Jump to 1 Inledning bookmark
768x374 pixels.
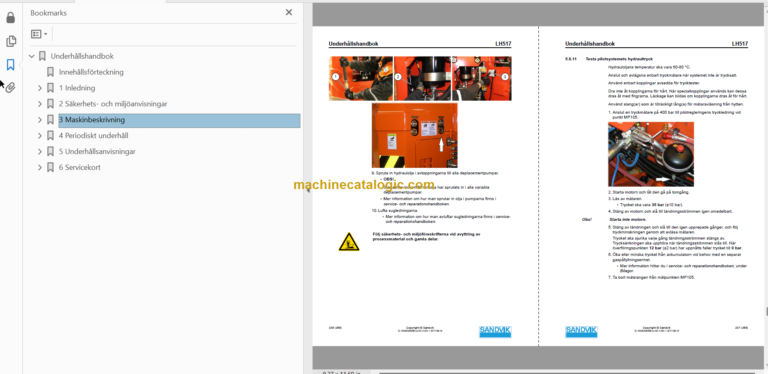coord(77,88)
